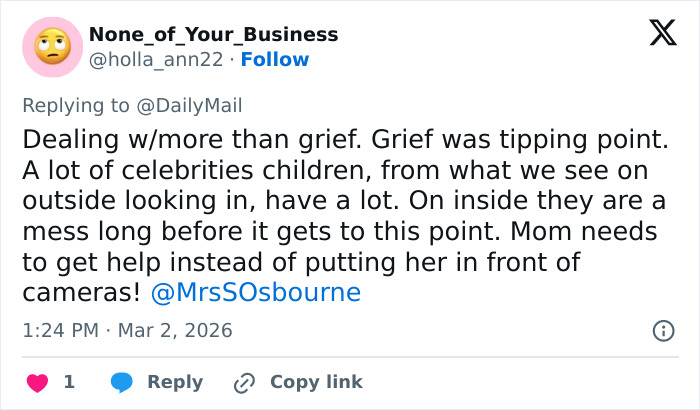Open None_of_Your_Business profile name

tap(213, 34)
